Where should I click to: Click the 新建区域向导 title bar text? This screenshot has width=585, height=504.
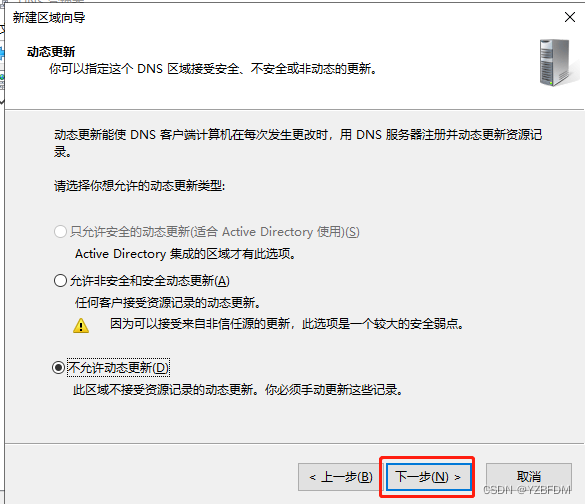[49, 18]
